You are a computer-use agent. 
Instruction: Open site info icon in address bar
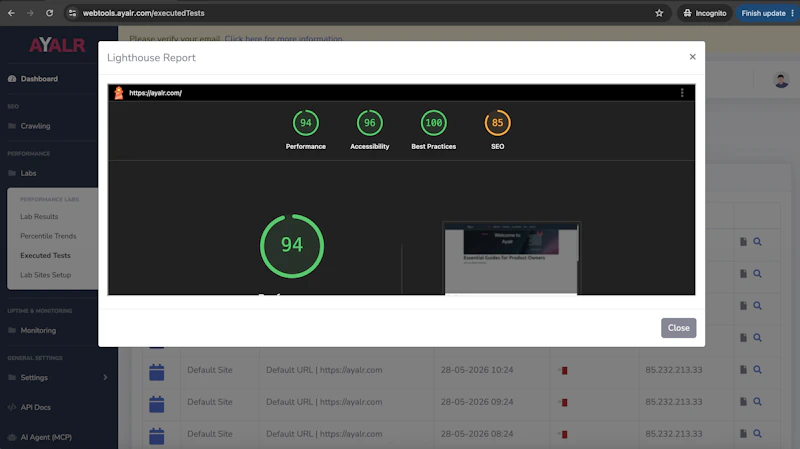coord(72,13)
